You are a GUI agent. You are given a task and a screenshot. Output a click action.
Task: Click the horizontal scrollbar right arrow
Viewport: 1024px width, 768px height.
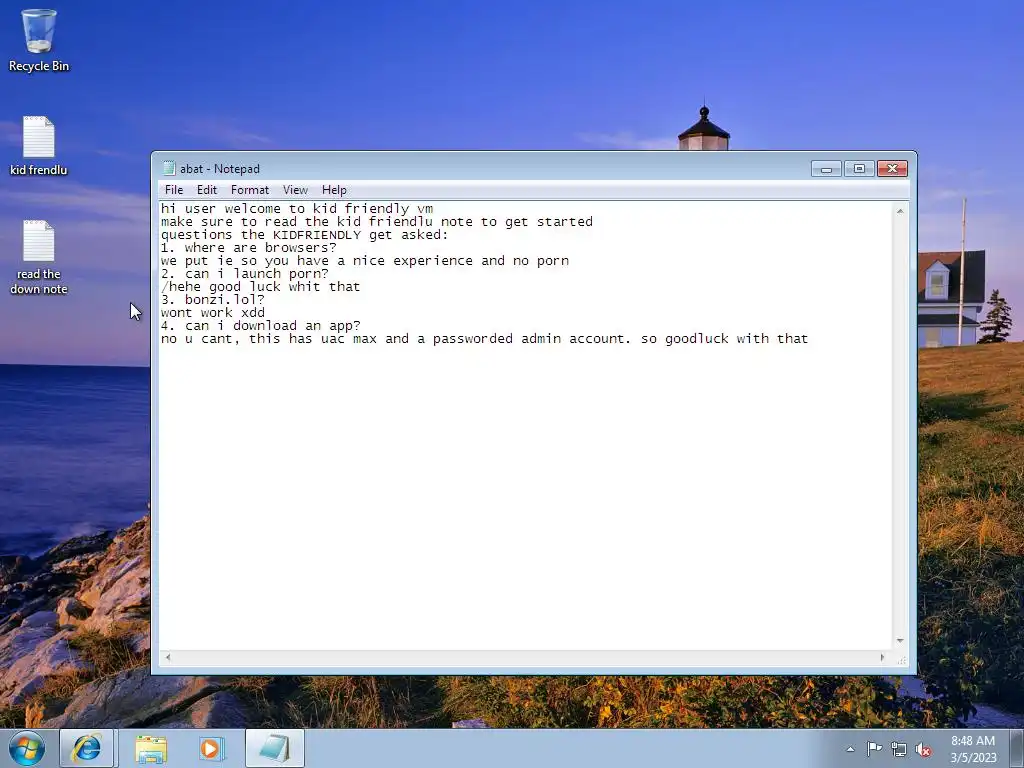(x=882, y=658)
